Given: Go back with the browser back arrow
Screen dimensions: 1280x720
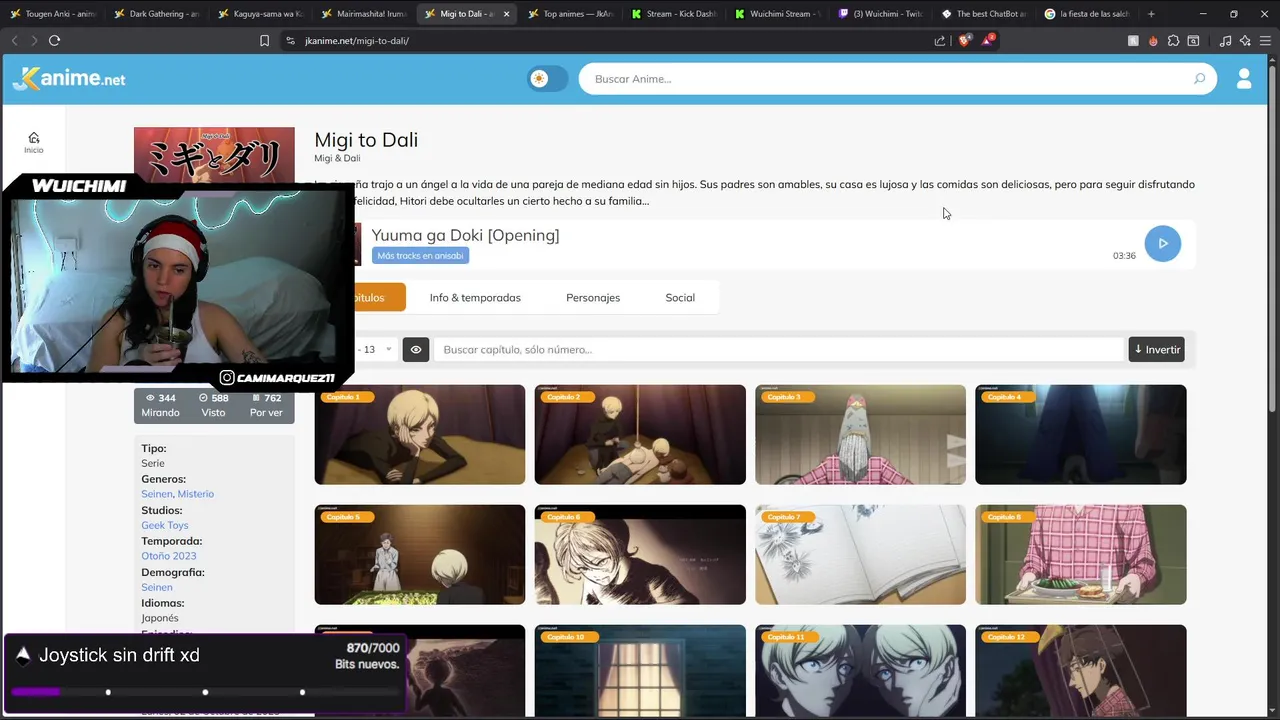Looking at the screenshot, I should [x=14, y=40].
